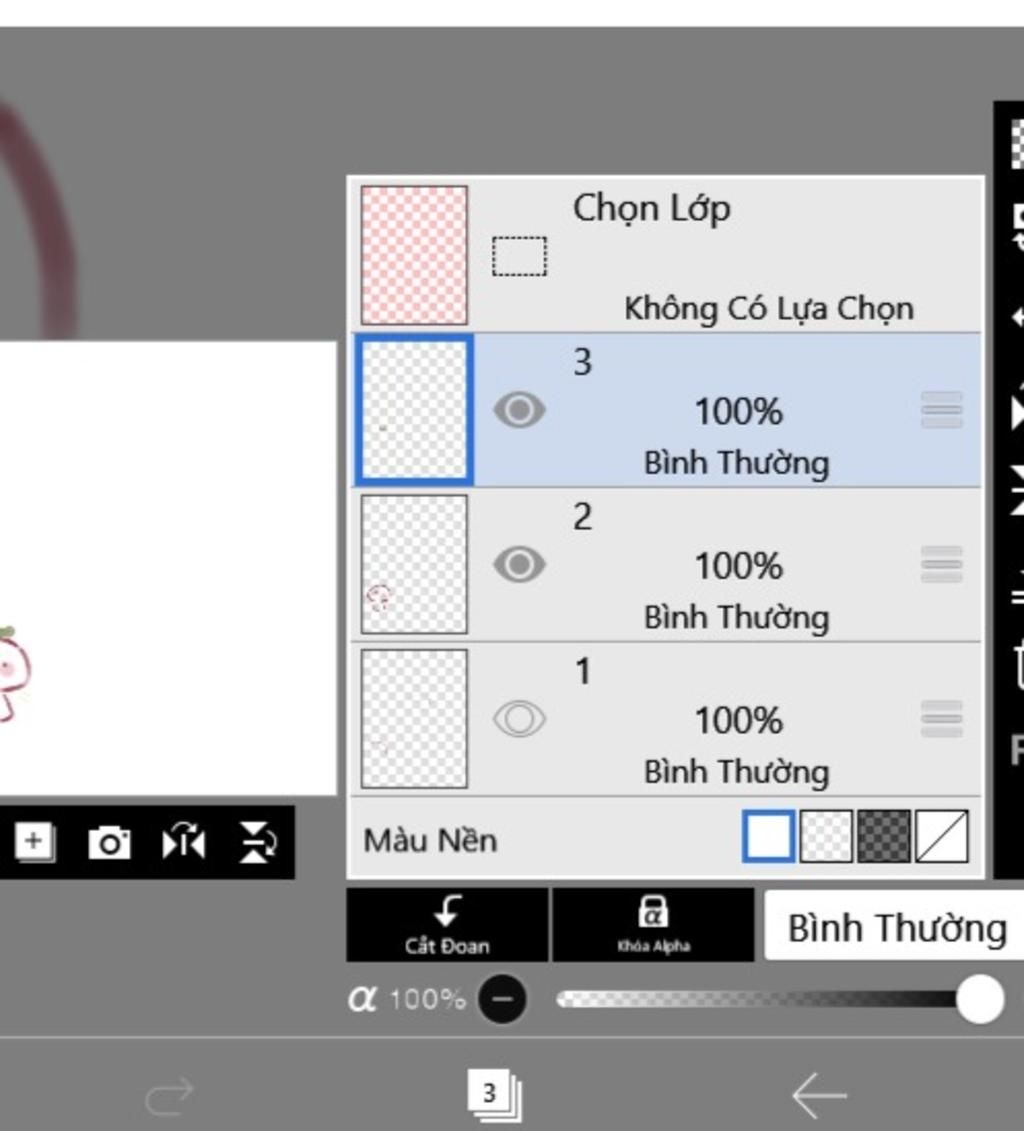This screenshot has width=1024, height=1131.
Task: Add a new layer with the plus icon
Action: point(35,842)
